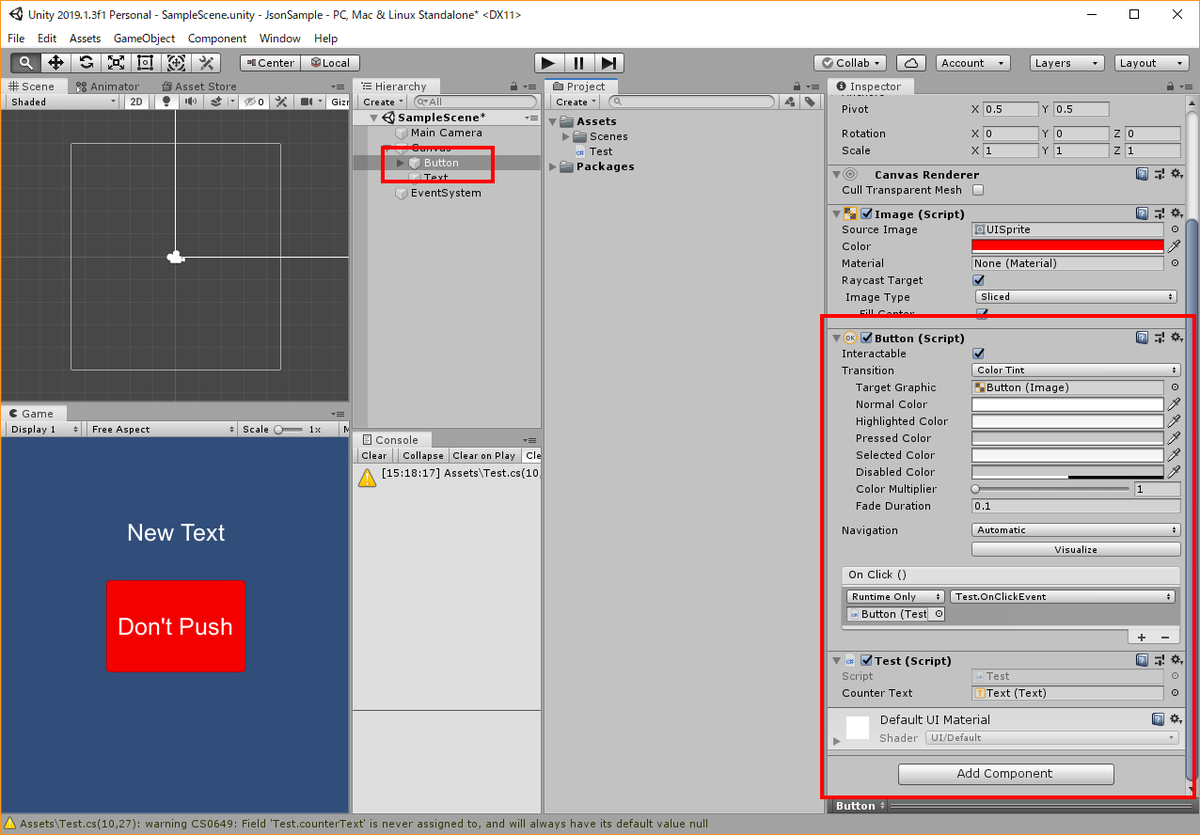Screen dimensions: 1200x835
Task: Click Add Component button
Action: point(1005,774)
